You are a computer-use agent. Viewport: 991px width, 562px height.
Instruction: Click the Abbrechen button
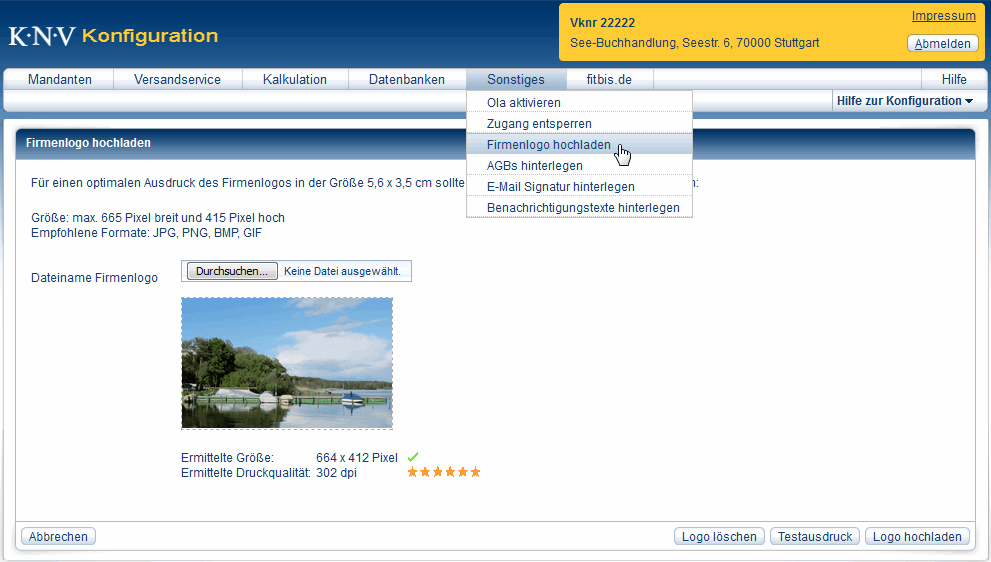pos(58,537)
